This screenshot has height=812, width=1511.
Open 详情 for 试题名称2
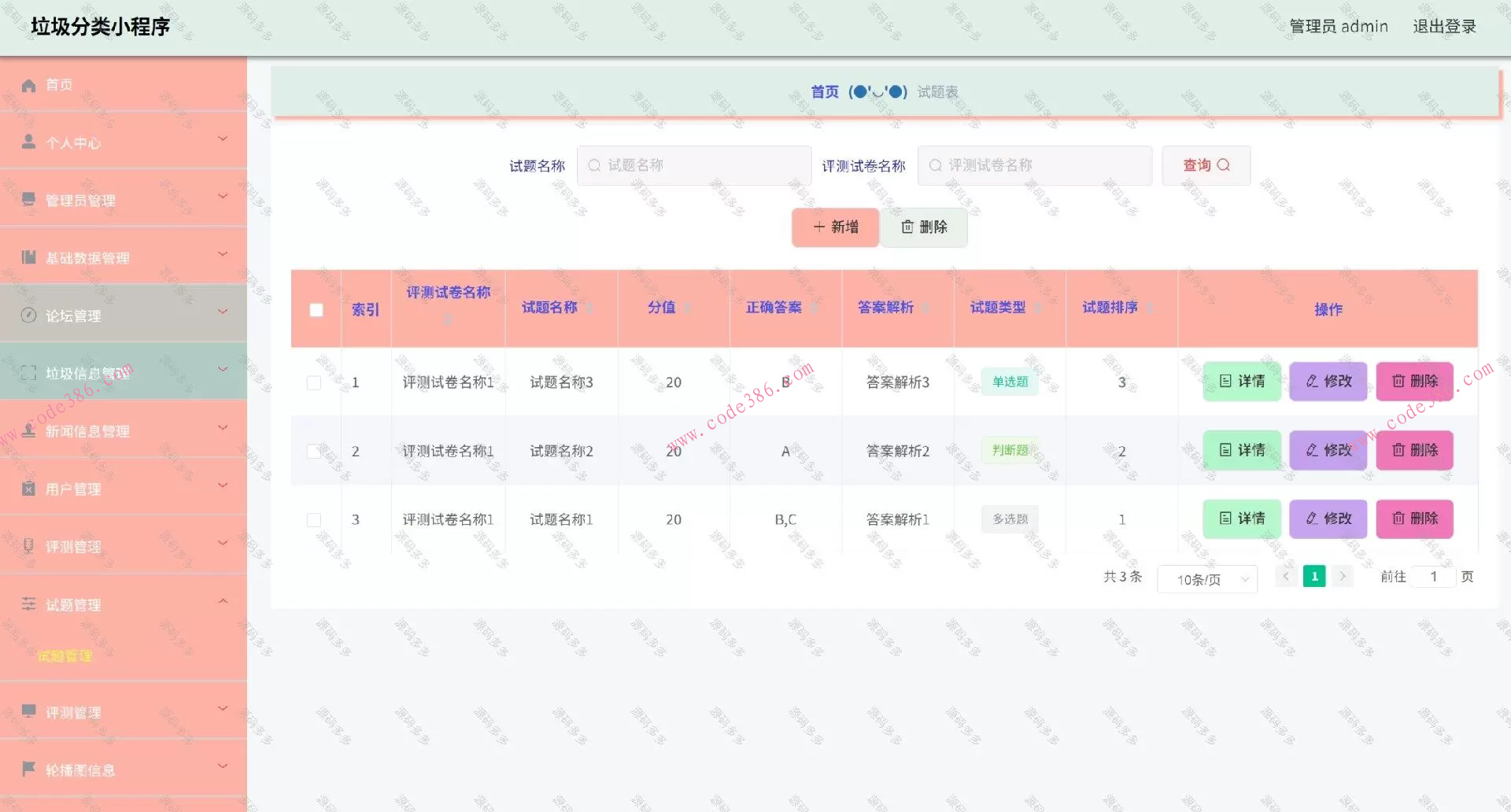coord(1241,450)
